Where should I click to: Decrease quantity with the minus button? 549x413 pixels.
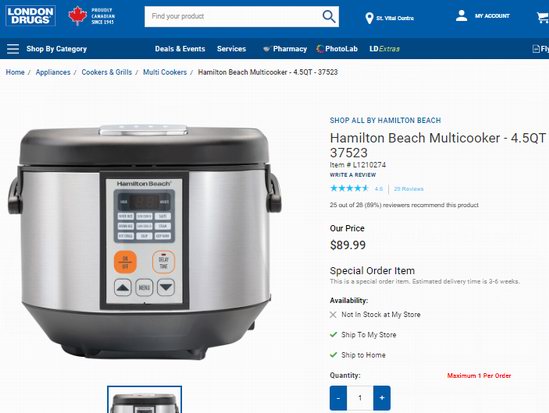(x=338, y=398)
